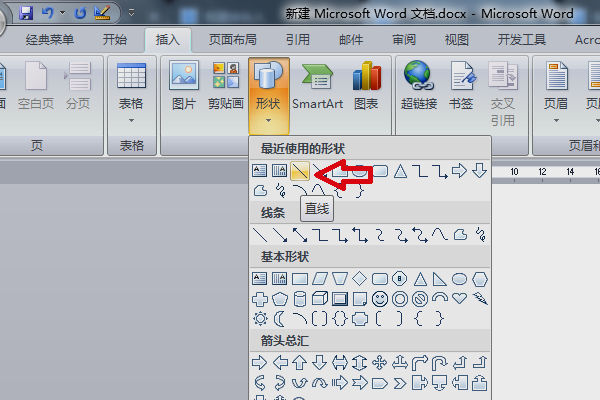
Task: Click the 基本形状 section header
Action: (285, 257)
